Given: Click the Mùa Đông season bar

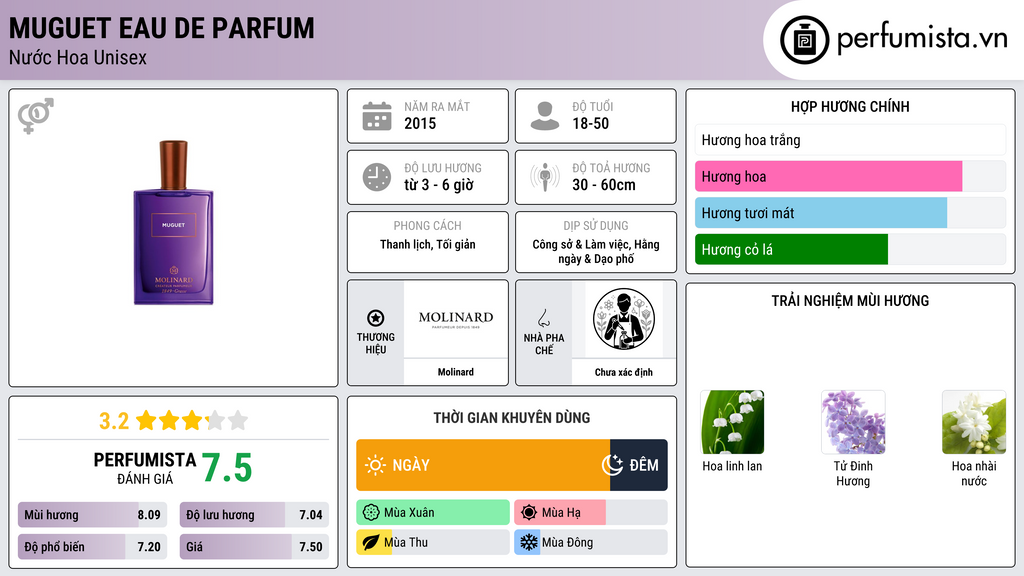Looking at the screenshot, I should click(591, 542).
